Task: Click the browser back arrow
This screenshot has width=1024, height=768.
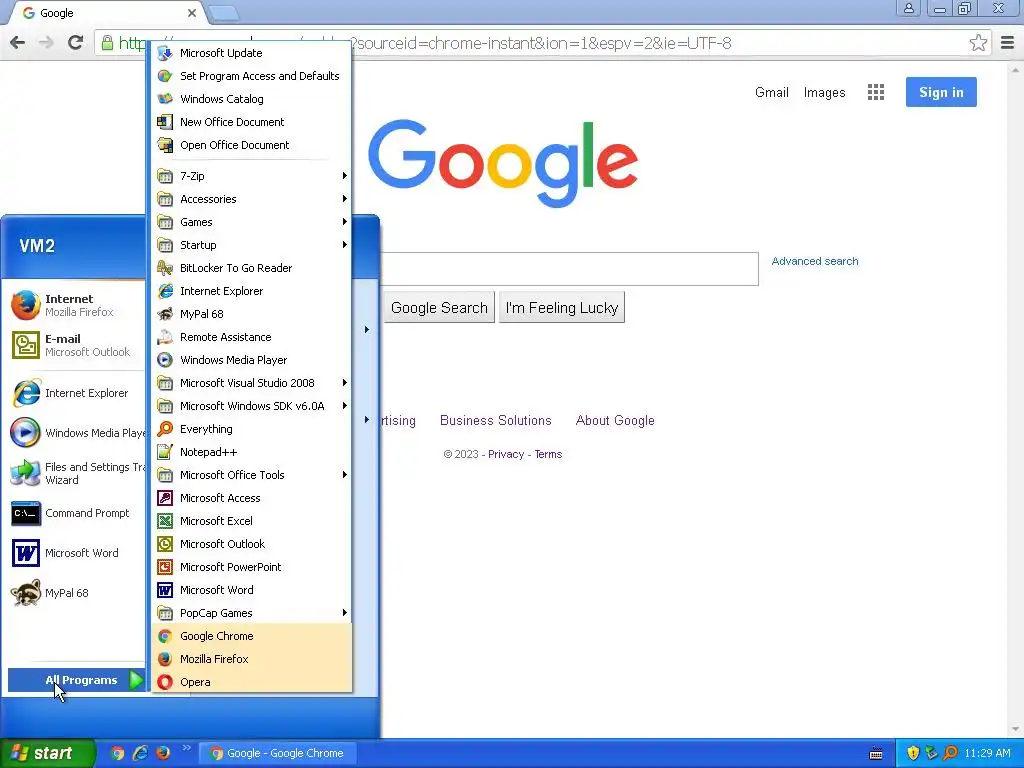Action: pos(18,43)
